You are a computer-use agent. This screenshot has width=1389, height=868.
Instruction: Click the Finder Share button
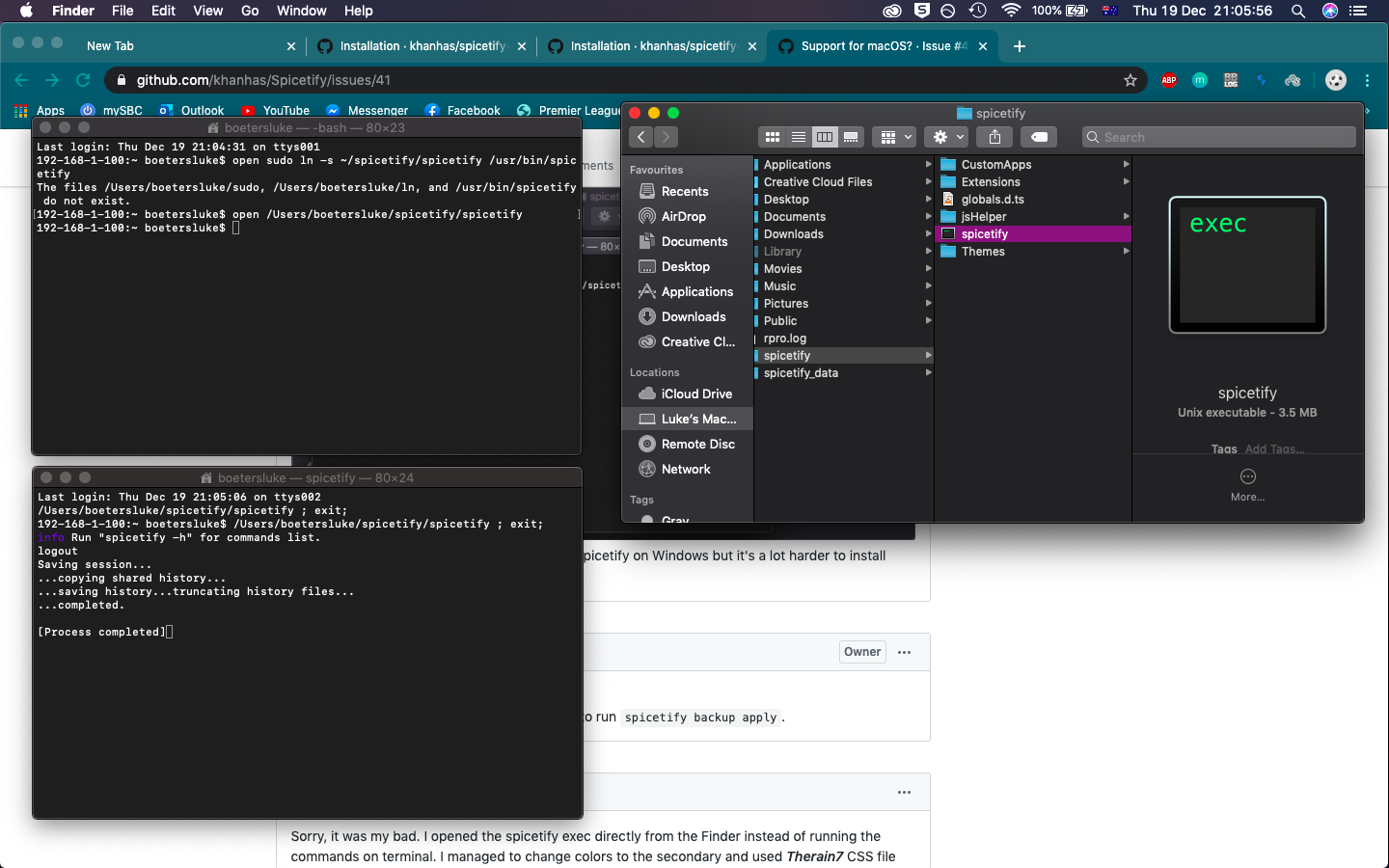coord(994,137)
